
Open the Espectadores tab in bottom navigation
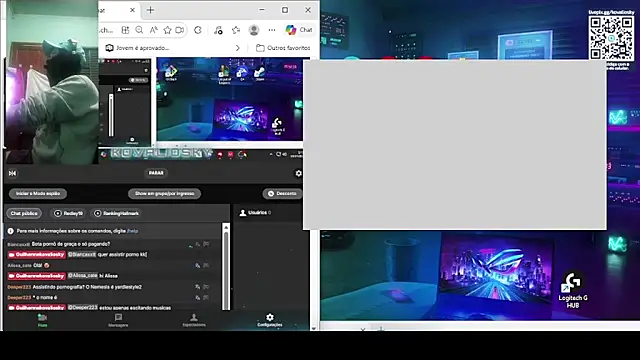(194, 321)
